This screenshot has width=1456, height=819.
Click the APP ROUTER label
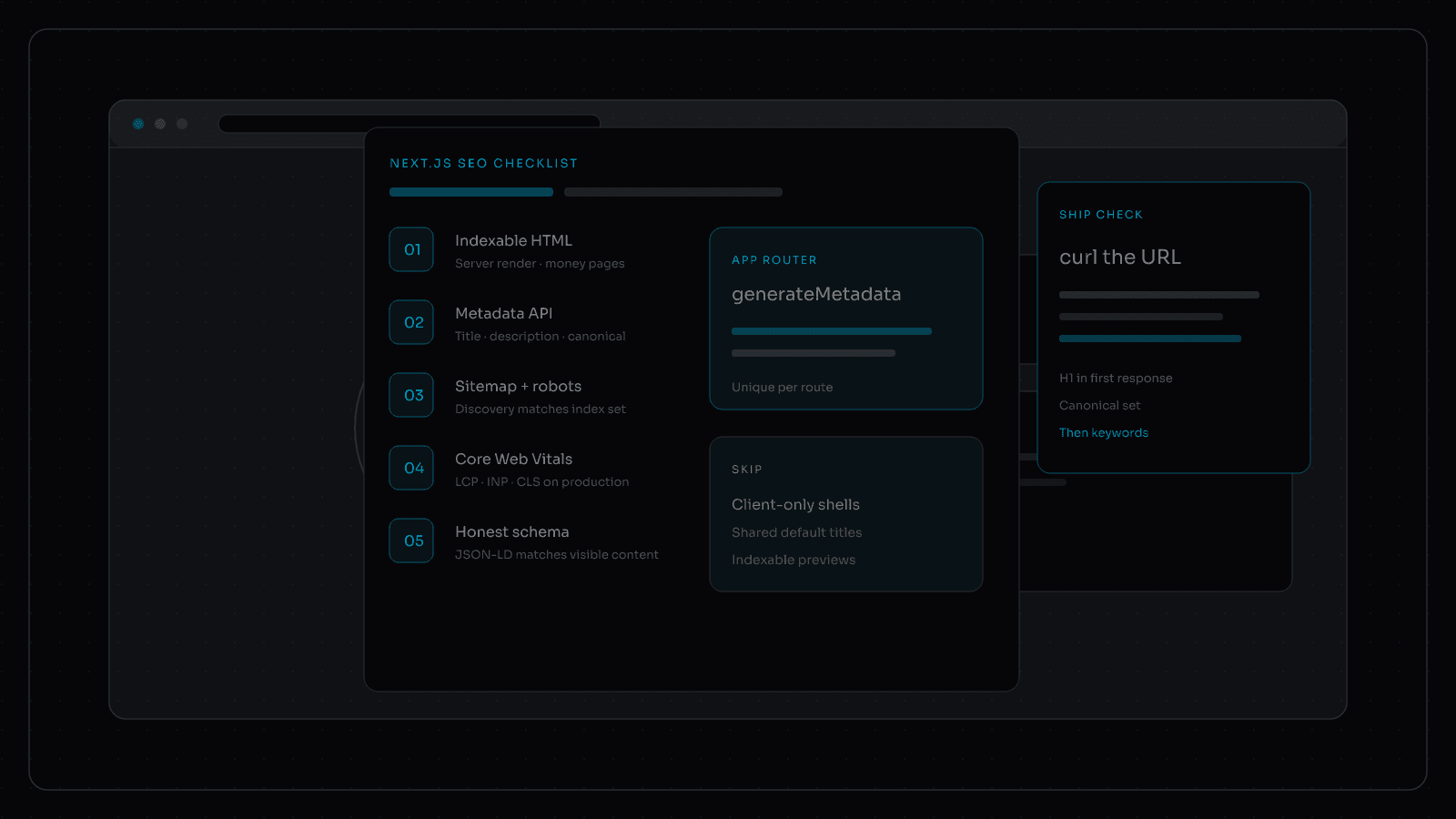point(774,259)
